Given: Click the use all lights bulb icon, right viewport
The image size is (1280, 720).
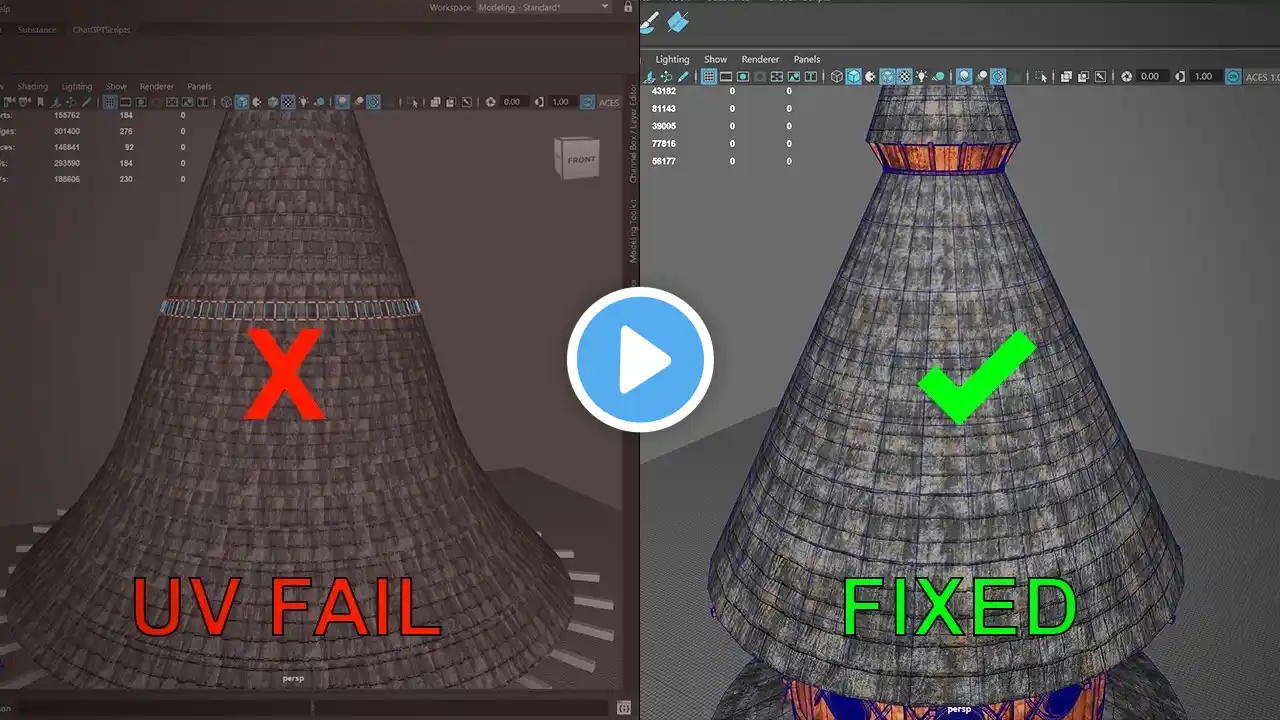Looking at the screenshot, I should point(921,77).
